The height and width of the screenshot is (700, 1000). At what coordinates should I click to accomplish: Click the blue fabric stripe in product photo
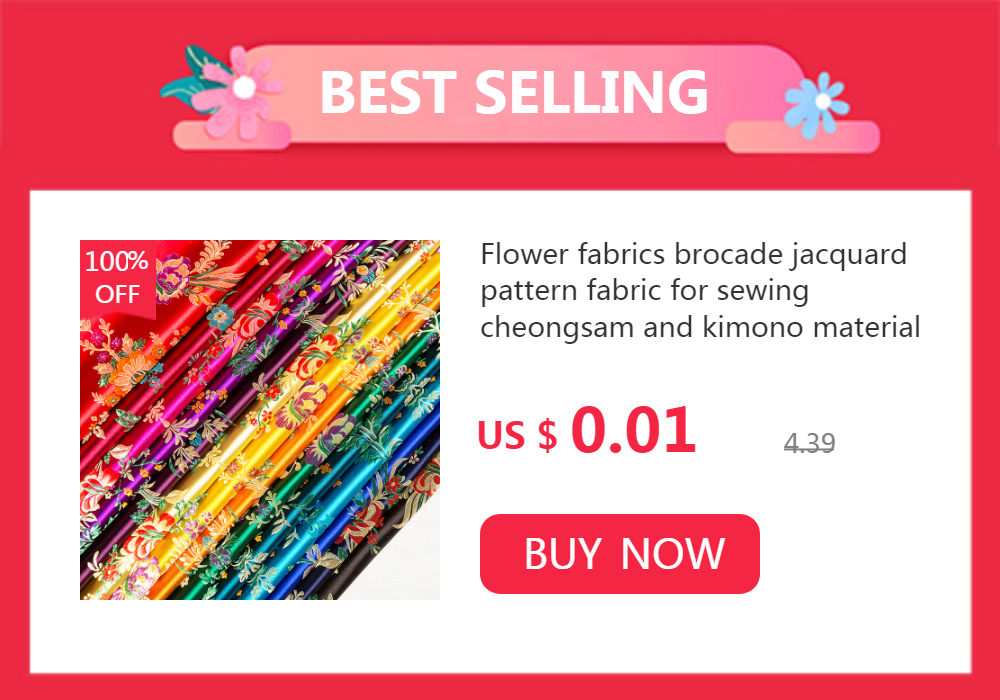pyautogui.click(x=357, y=485)
